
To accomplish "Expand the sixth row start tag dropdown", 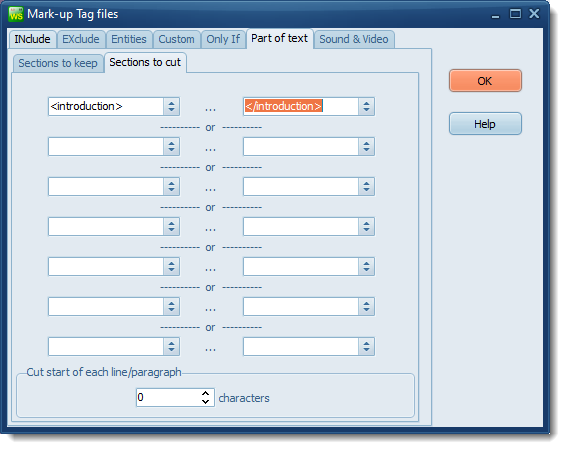I will tap(172, 307).
